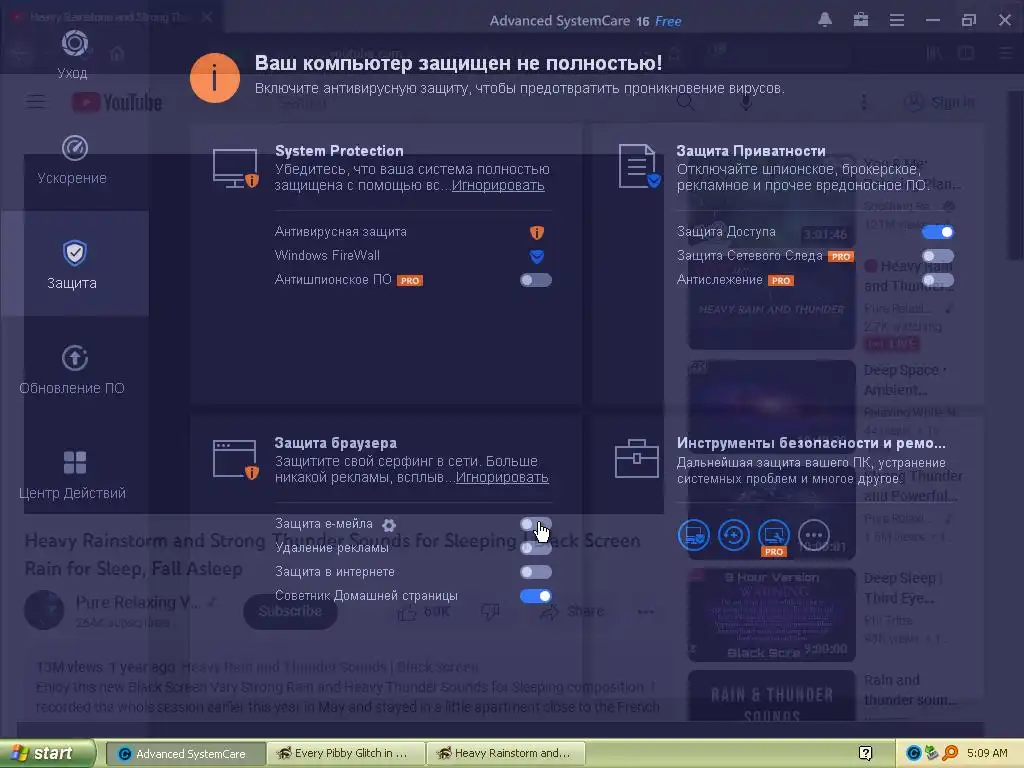Toggle the Защита Доступа switch
This screenshot has width=1024, height=768.
pyautogui.click(x=938, y=232)
